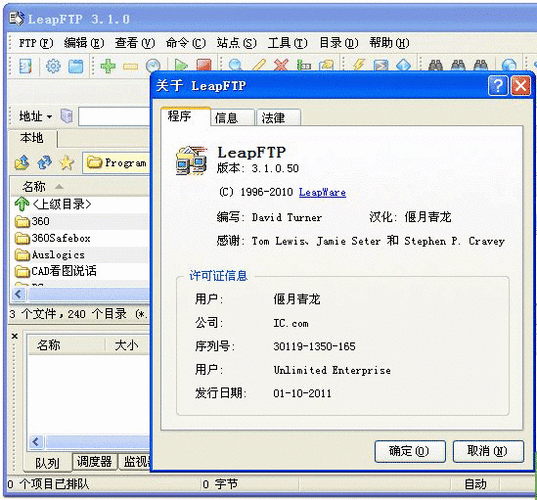Open the 查看(V) menu
The image size is (537, 500).
pyautogui.click(x=135, y=43)
